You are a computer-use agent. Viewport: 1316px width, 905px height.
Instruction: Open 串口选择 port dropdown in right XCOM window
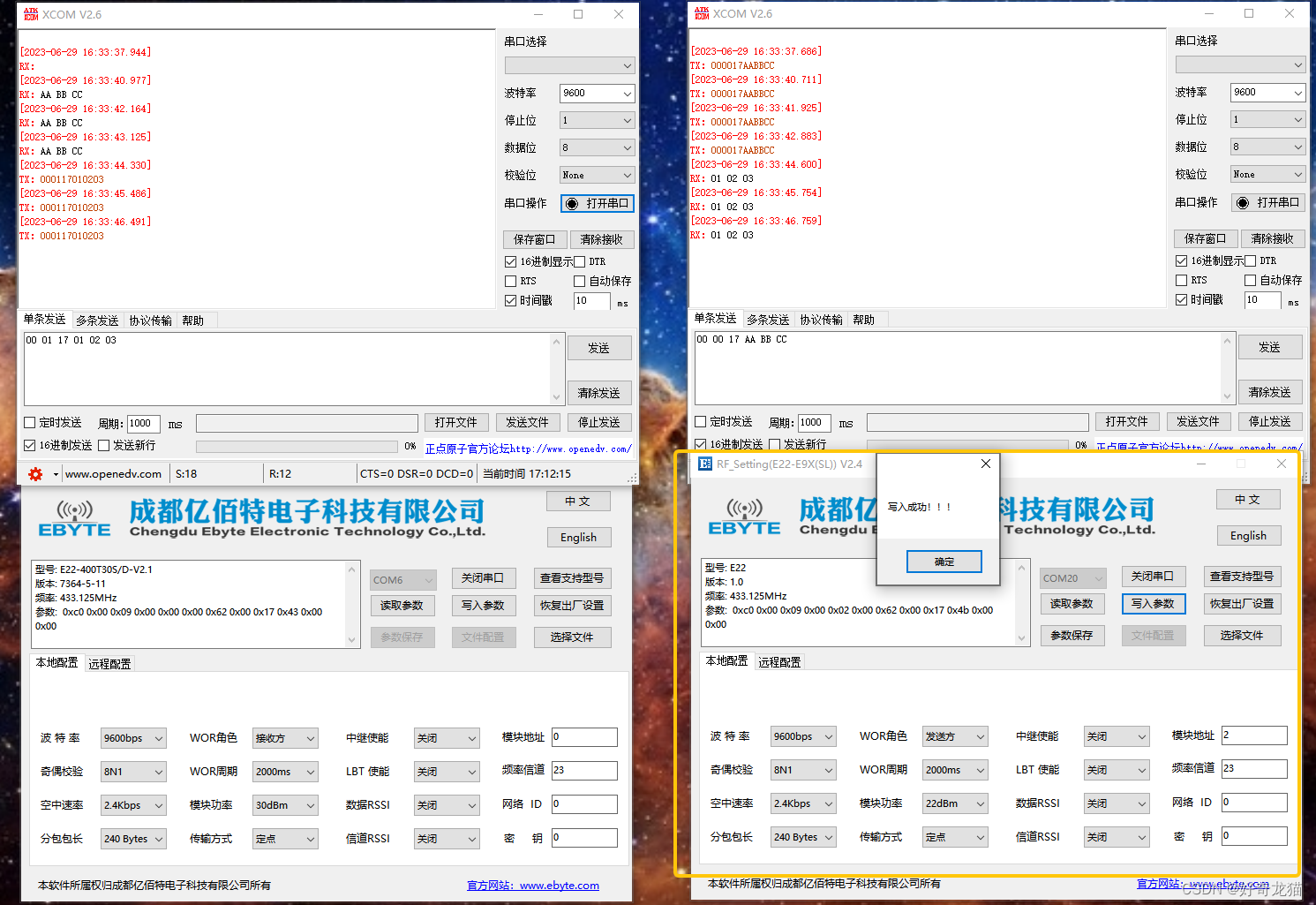pyautogui.click(x=1240, y=64)
